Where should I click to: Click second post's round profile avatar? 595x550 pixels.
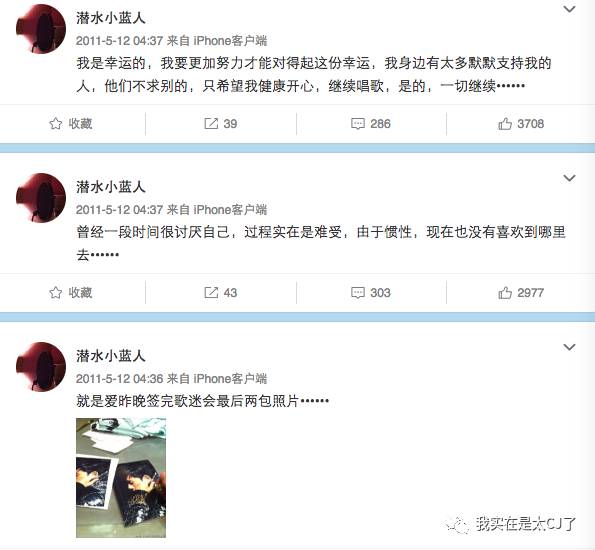[41, 198]
